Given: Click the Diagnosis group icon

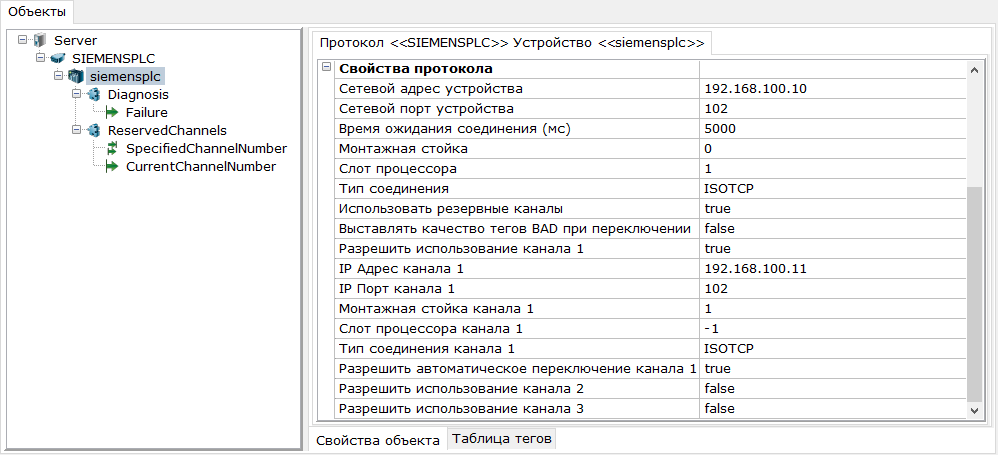Looking at the screenshot, I should point(94,95).
